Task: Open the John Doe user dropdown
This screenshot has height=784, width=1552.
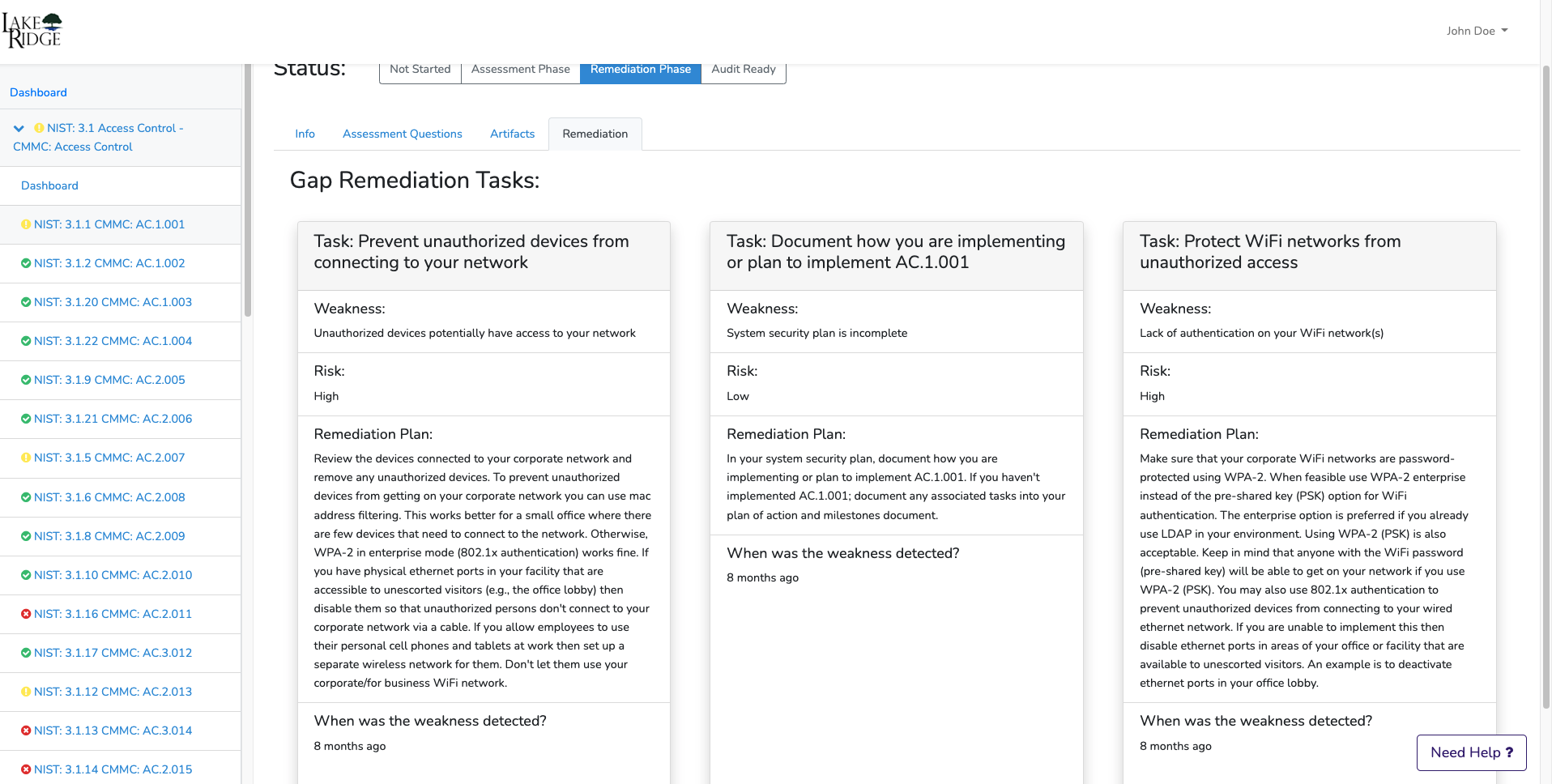Action: click(x=1477, y=31)
